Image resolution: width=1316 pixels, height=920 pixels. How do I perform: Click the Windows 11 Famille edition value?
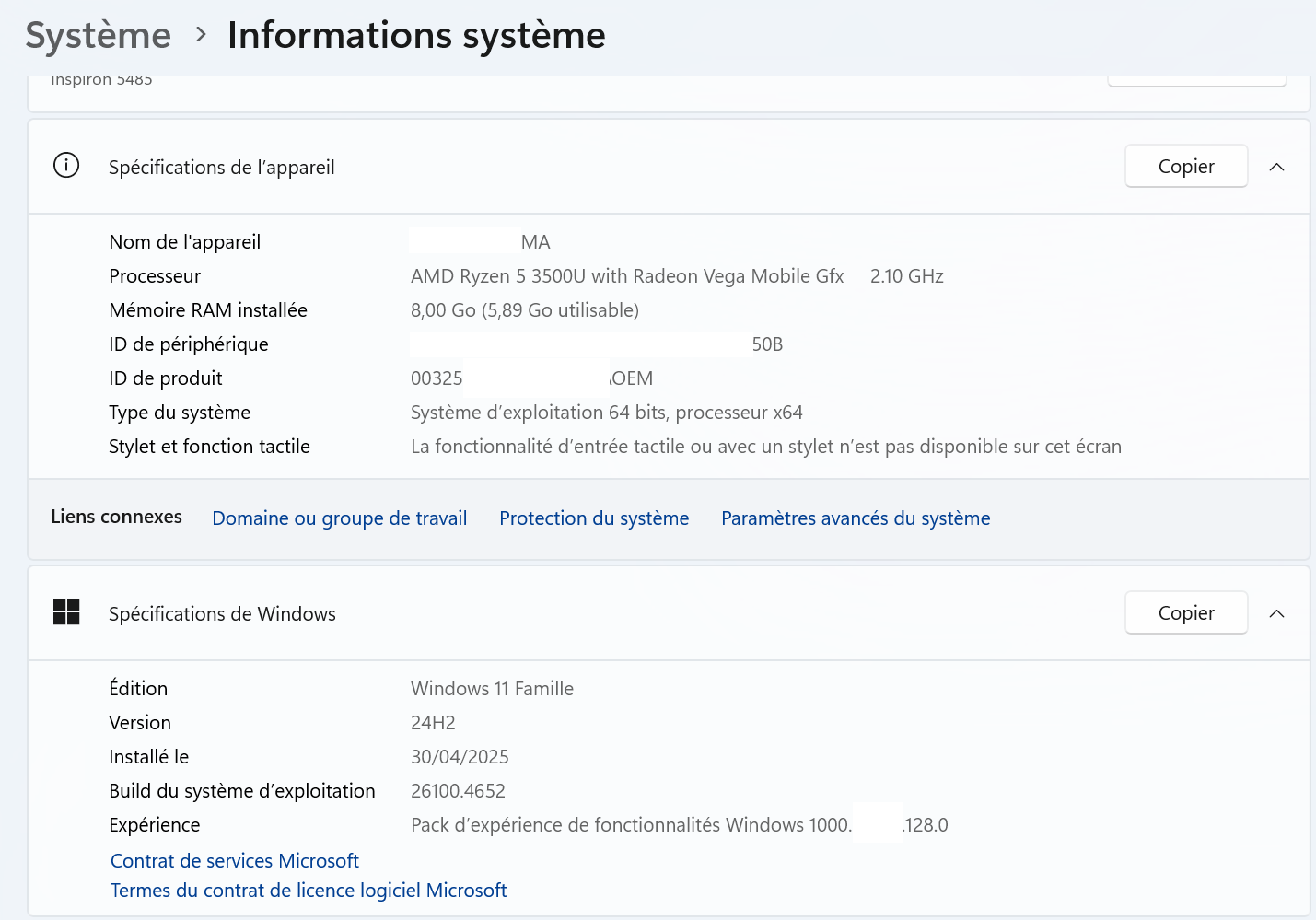tap(492, 689)
